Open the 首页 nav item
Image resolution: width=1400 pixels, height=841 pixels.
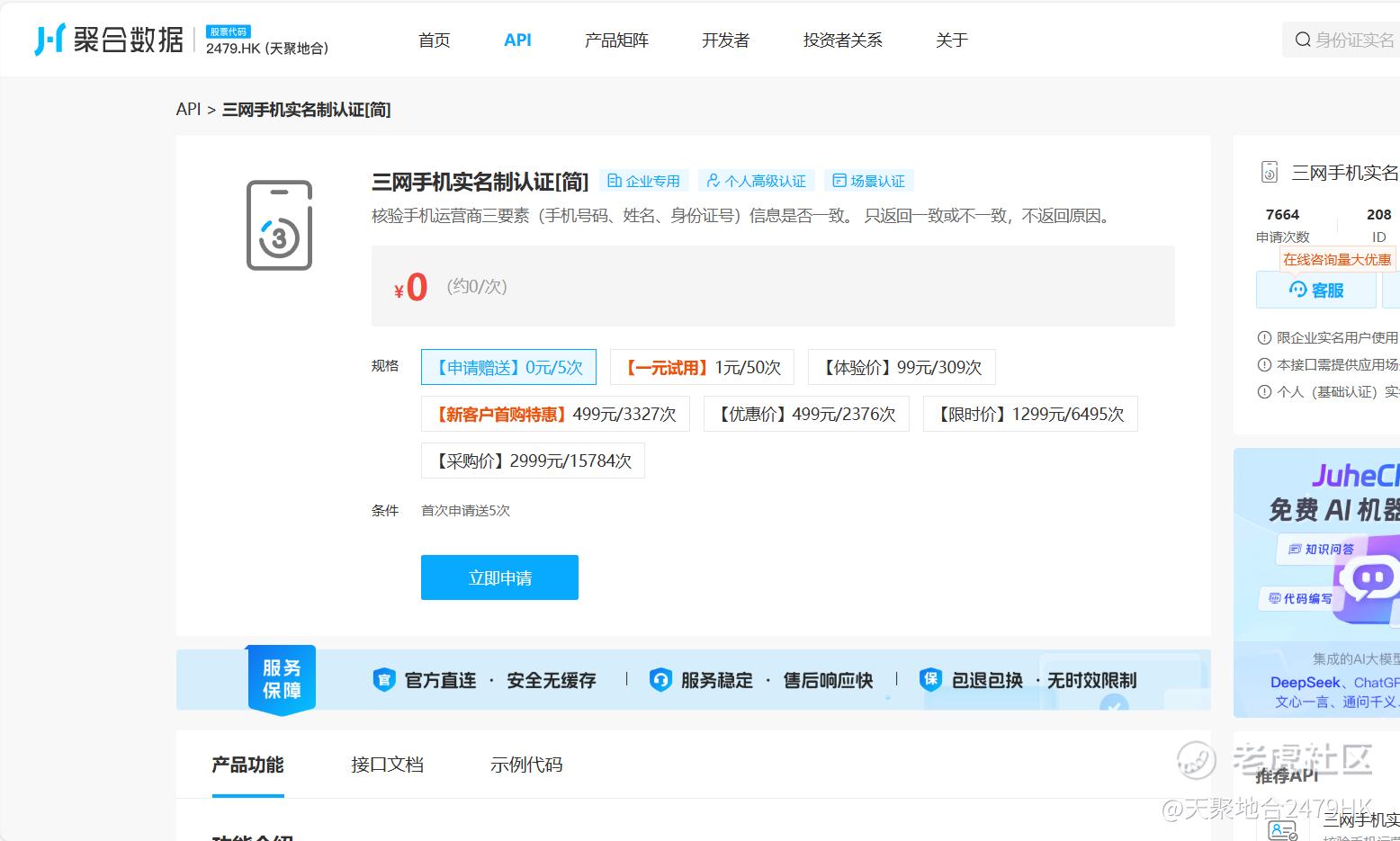pyautogui.click(x=434, y=40)
